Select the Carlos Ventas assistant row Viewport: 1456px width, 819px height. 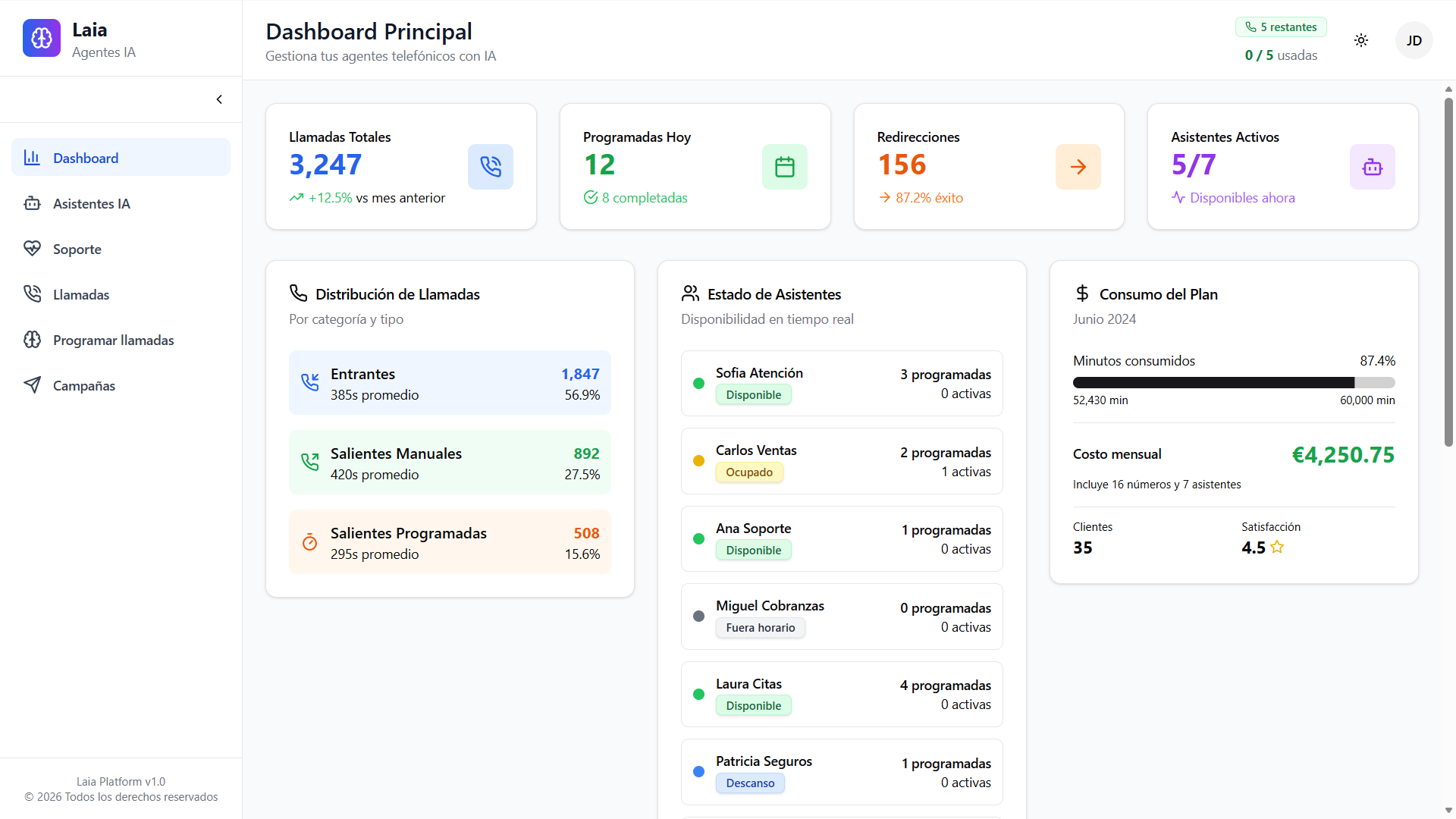tap(842, 461)
